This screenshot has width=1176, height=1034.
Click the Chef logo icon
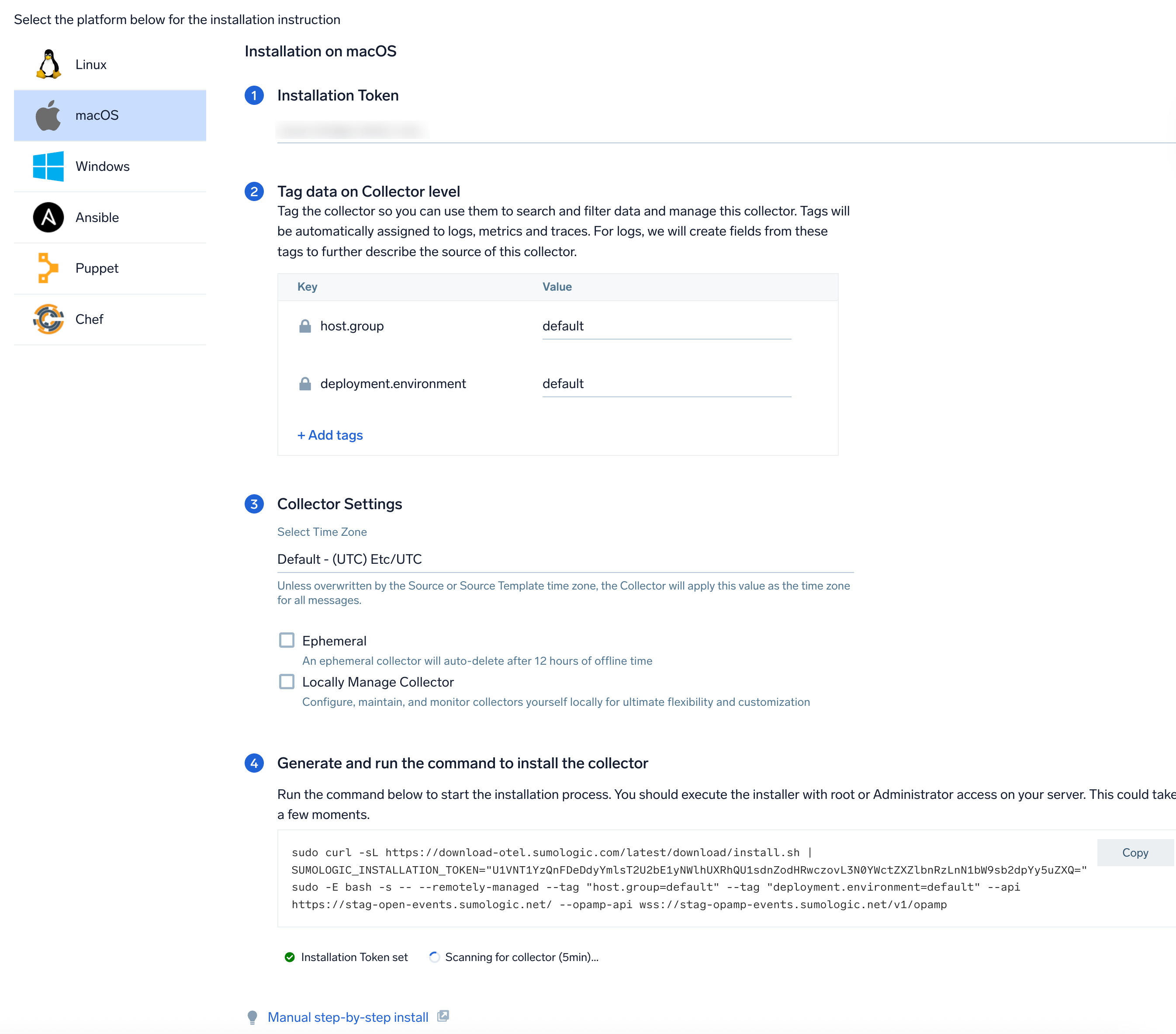[x=48, y=319]
